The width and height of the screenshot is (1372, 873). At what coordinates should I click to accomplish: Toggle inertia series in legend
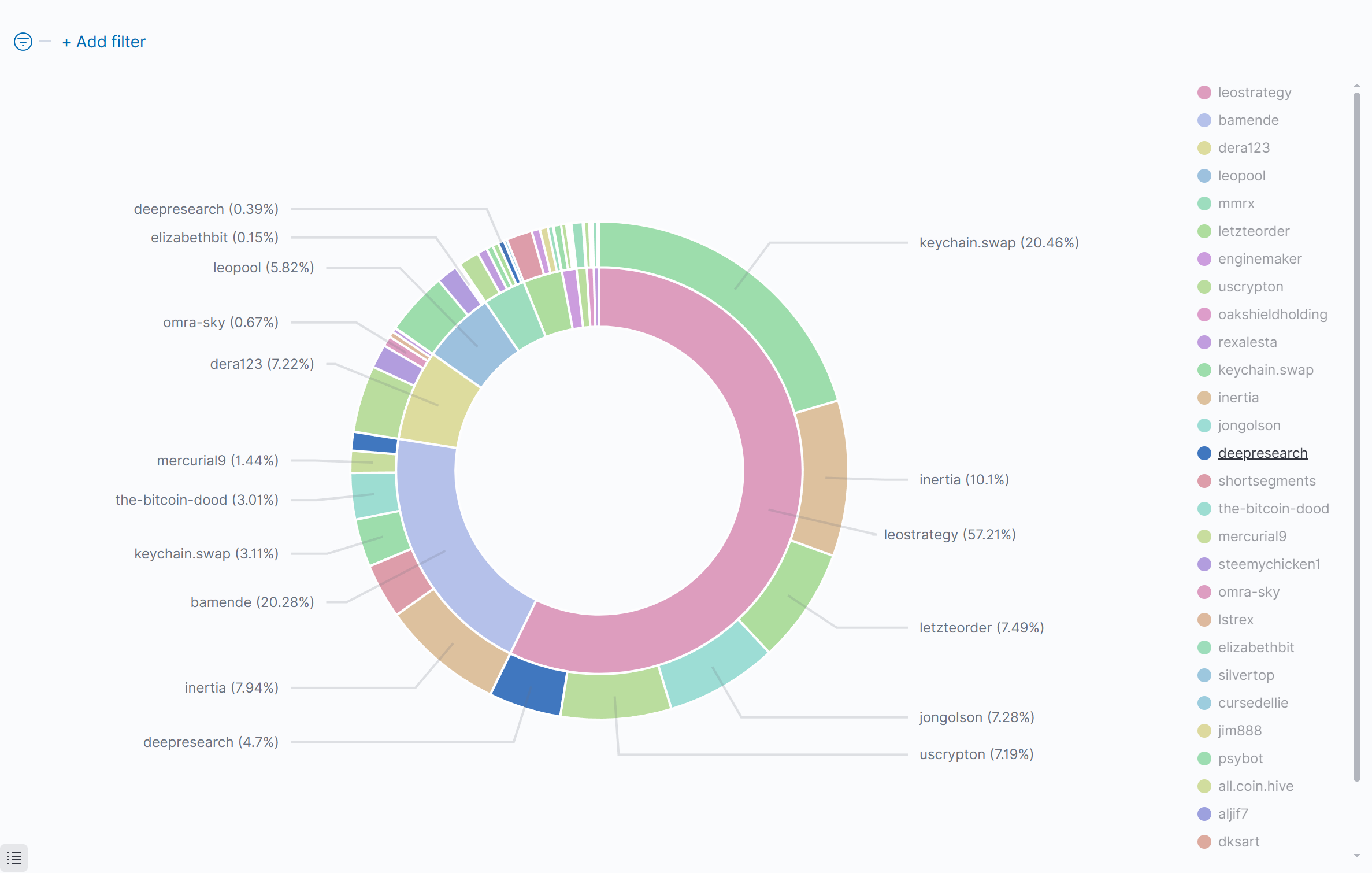point(1238,398)
